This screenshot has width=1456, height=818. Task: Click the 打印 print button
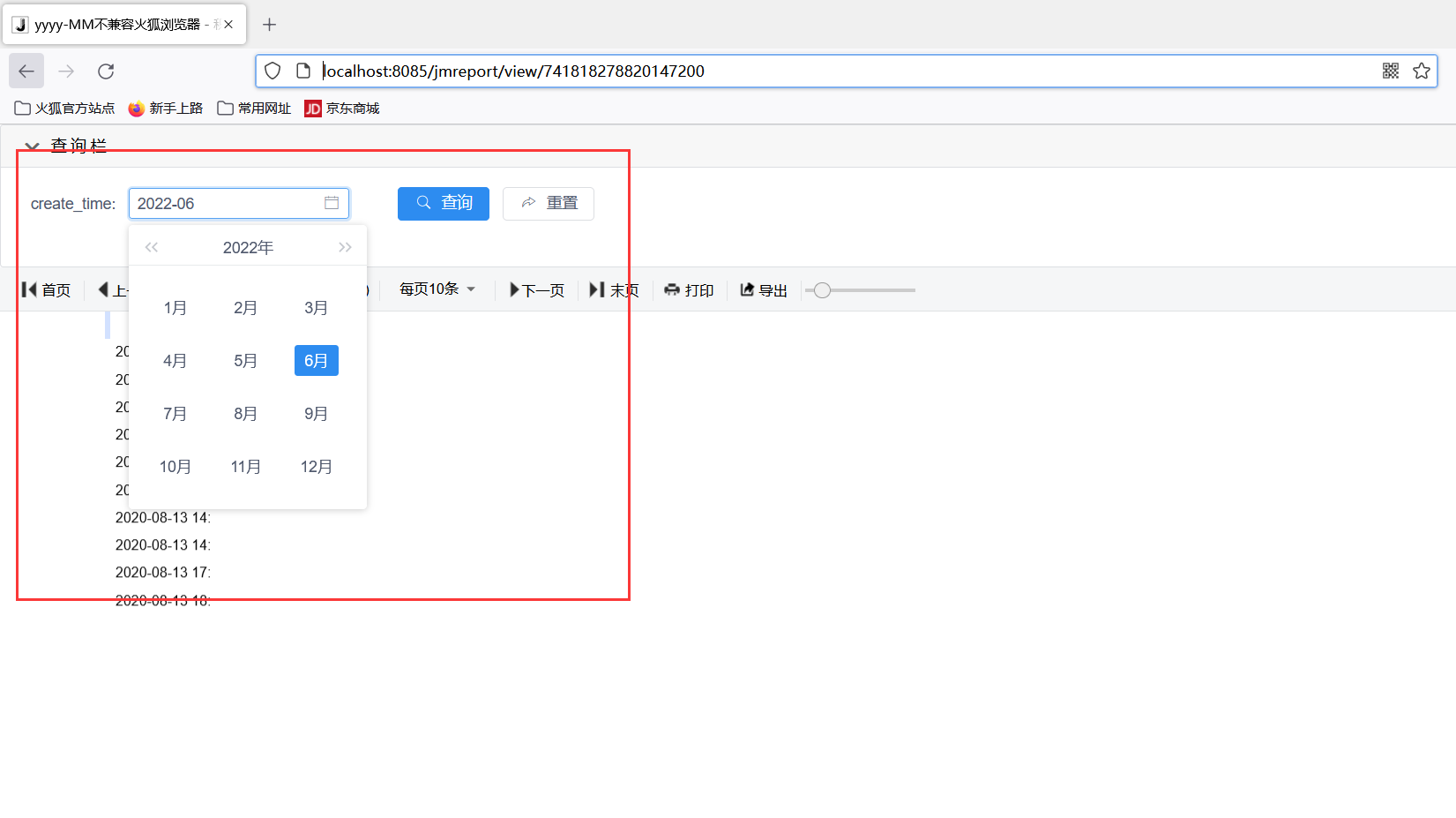tap(689, 289)
